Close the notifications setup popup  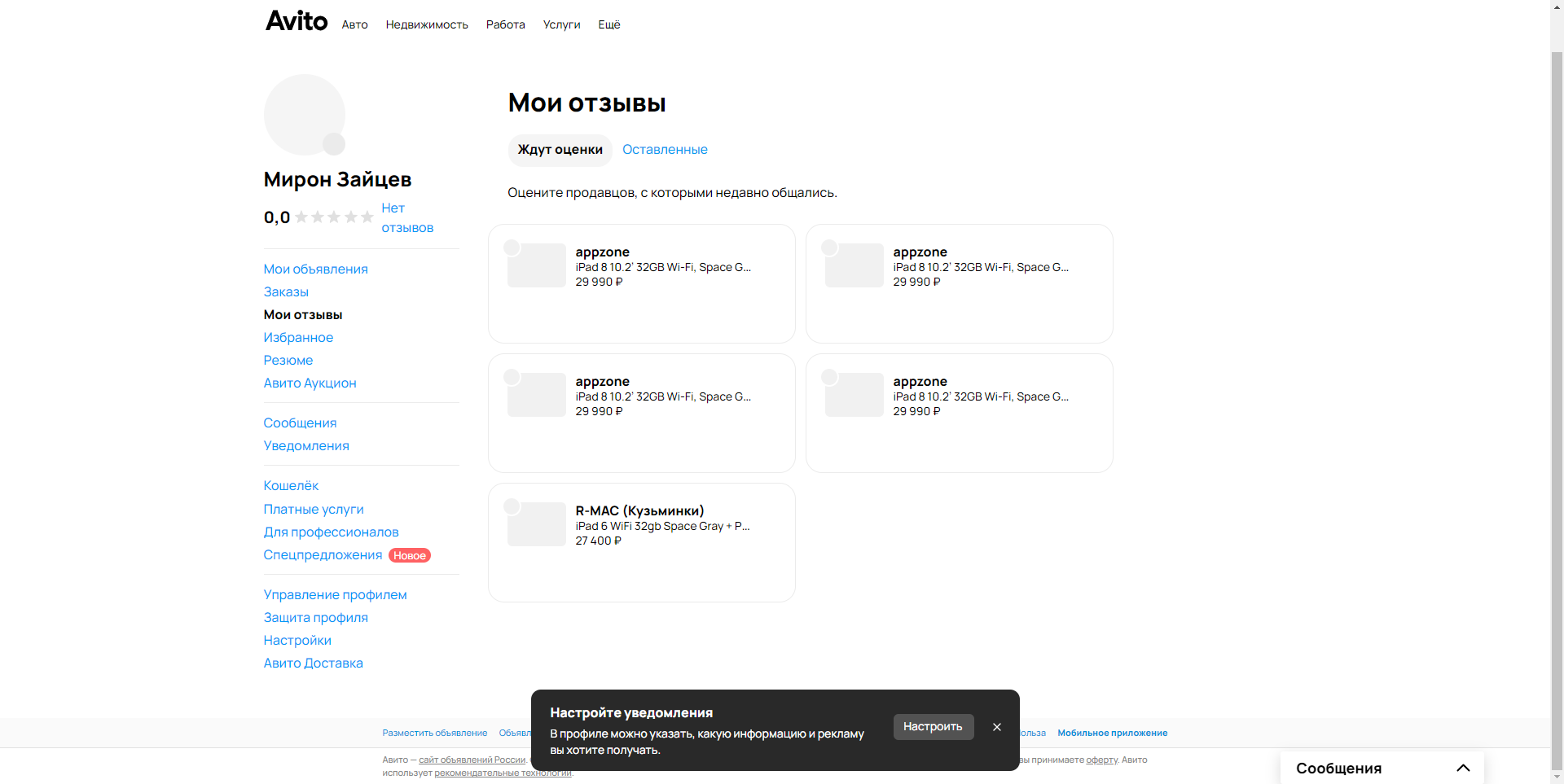(x=997, y=727)
